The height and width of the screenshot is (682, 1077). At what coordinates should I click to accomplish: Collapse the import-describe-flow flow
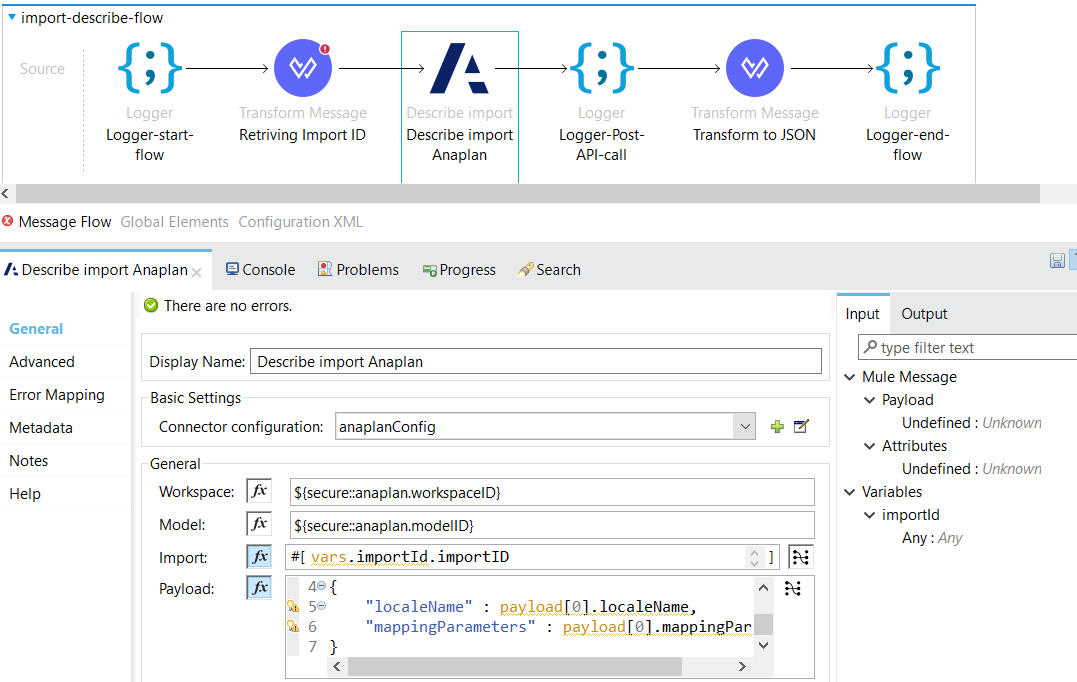pos(12,17)
